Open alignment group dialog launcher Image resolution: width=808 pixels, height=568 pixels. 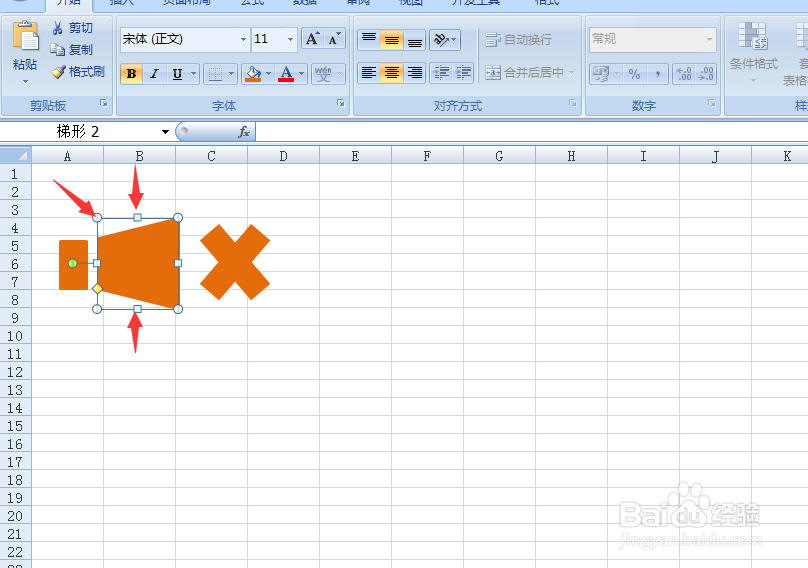pyautogui.click(x=573, y=103)
